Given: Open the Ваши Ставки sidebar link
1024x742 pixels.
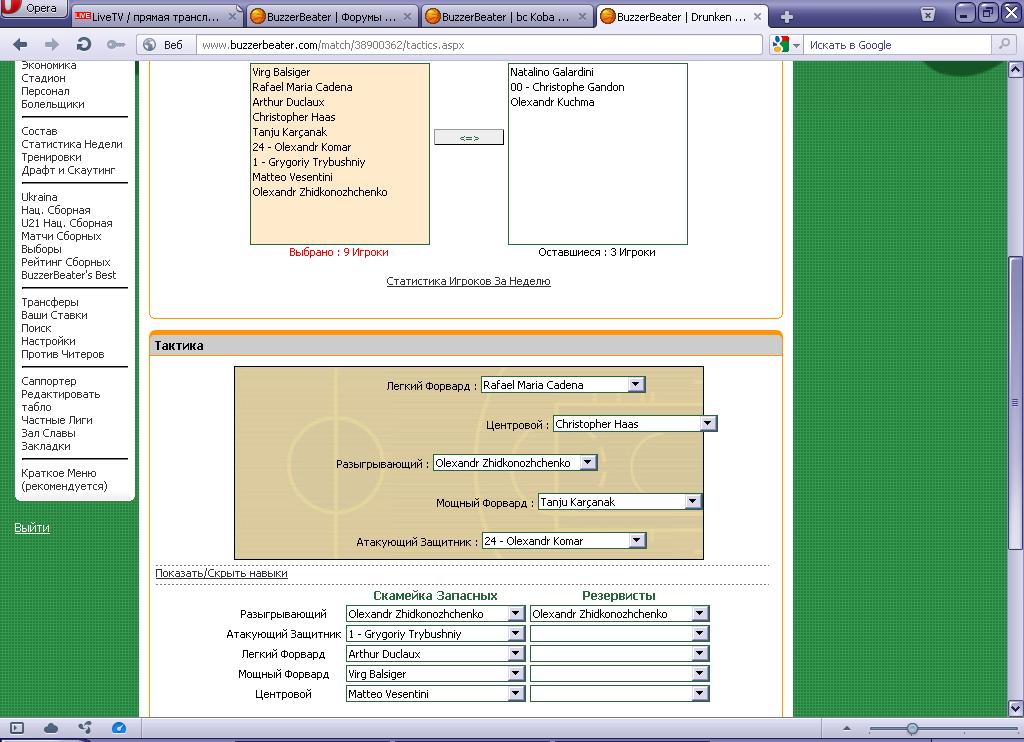Looking at the screenshot, I should (54, 315).
